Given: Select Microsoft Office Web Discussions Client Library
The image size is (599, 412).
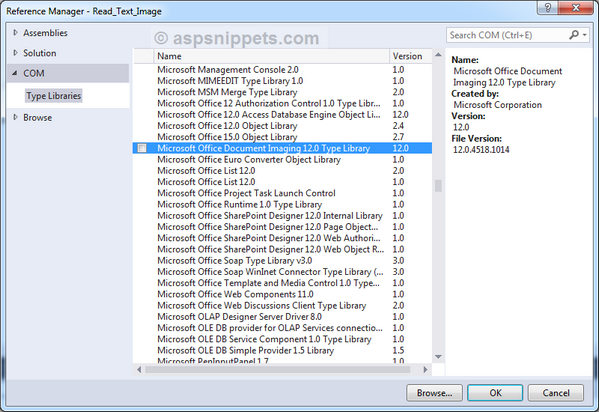Looking at the screenshot, I should 282,305.
